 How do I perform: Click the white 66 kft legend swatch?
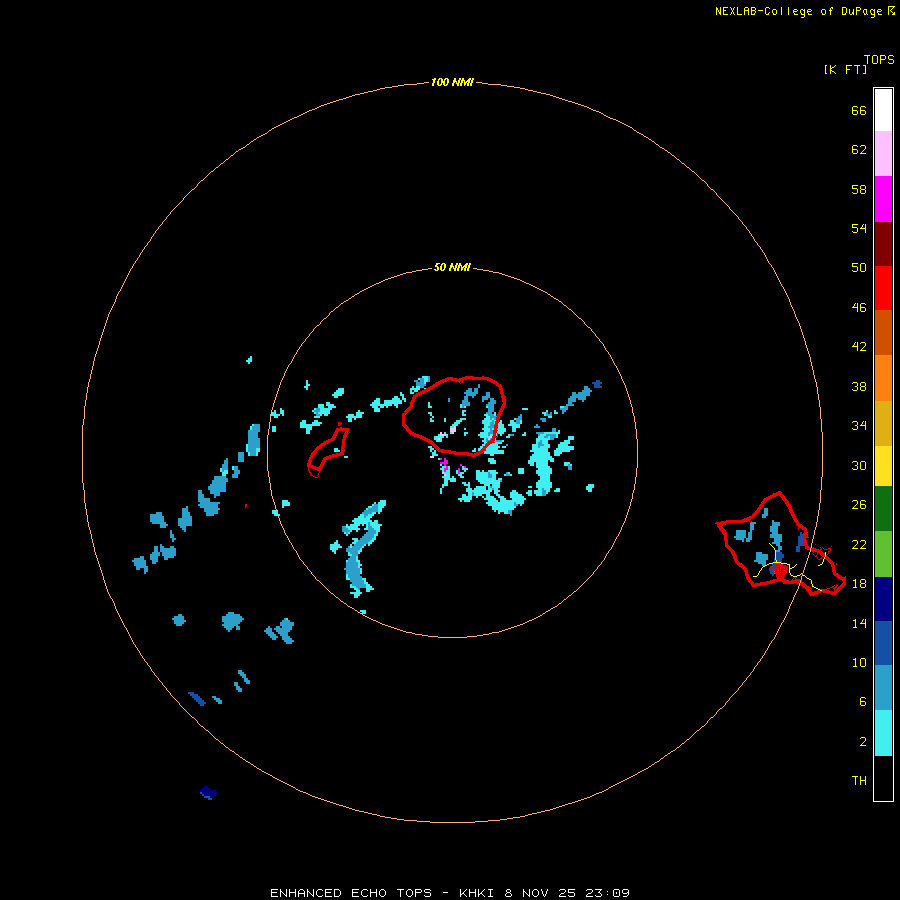[x=883, y=110]
